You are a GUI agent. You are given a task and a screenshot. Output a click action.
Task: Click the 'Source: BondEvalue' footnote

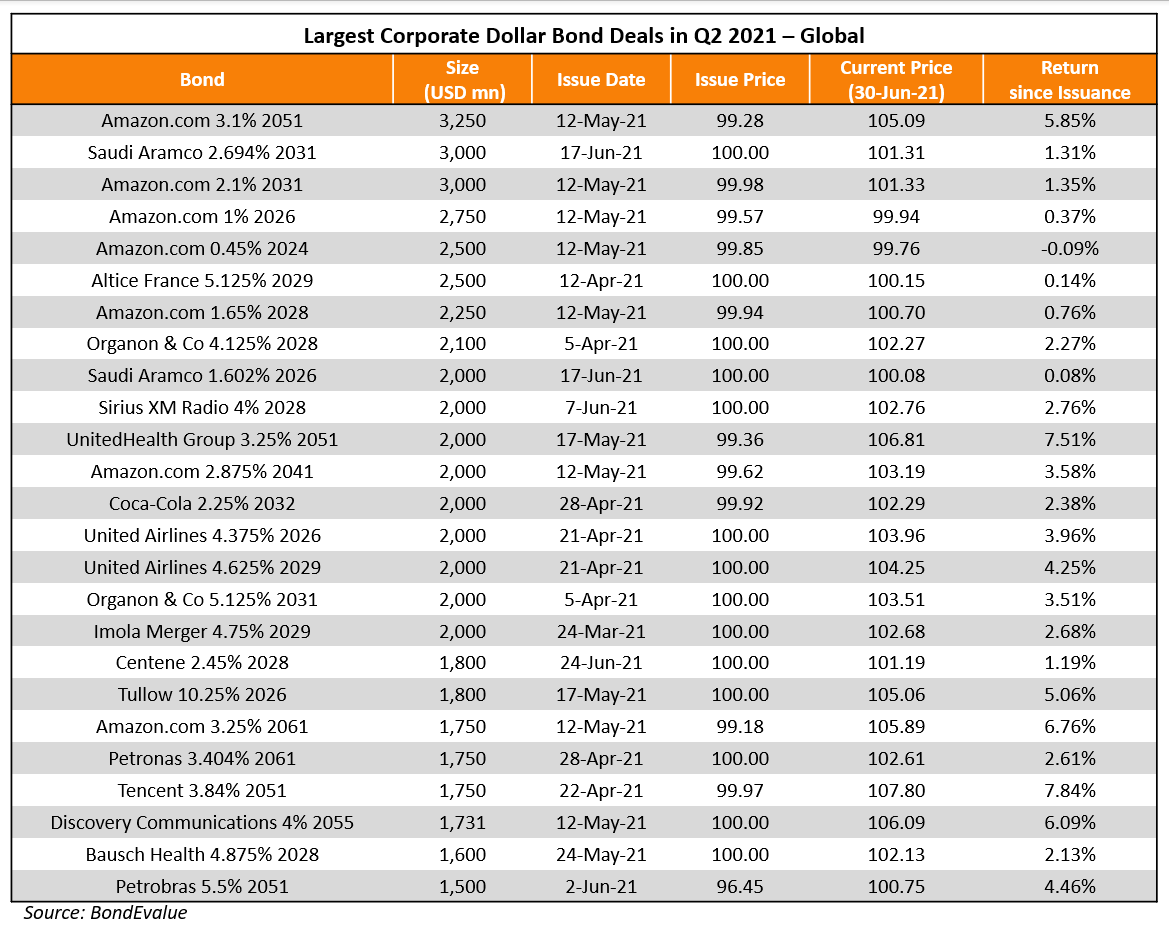pos(105,913)
